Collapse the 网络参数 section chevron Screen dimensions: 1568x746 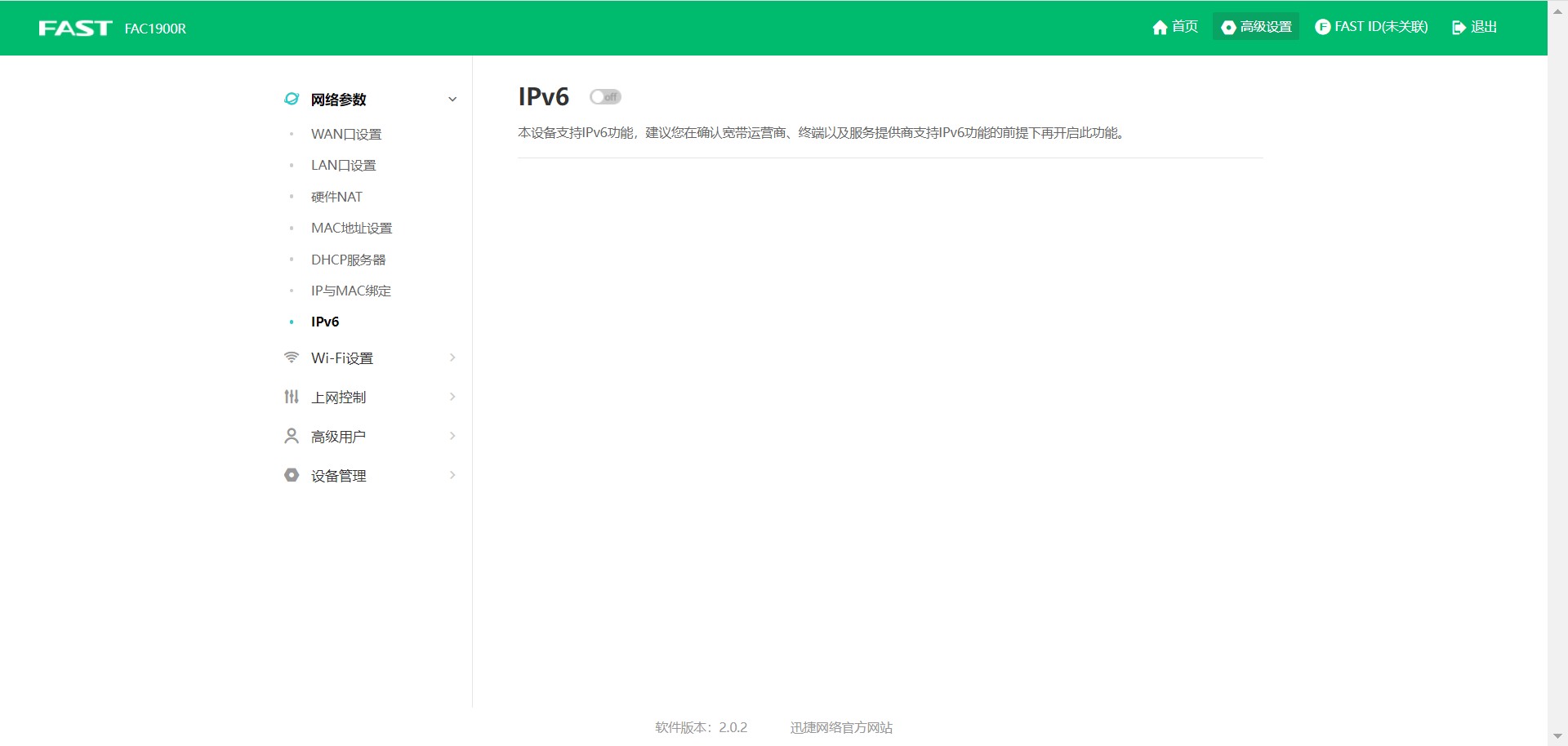[x=452, y=99]
